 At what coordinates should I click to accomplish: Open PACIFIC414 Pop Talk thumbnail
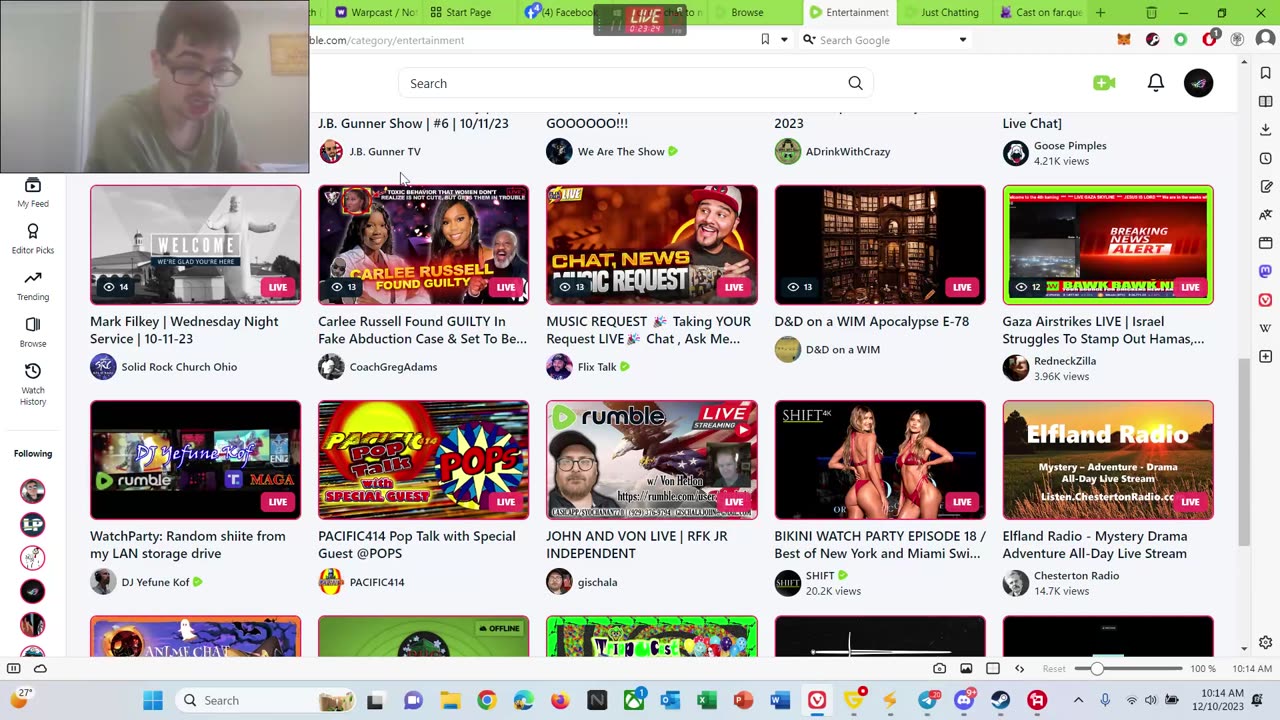pyautogui.click(x=423, y=460)
